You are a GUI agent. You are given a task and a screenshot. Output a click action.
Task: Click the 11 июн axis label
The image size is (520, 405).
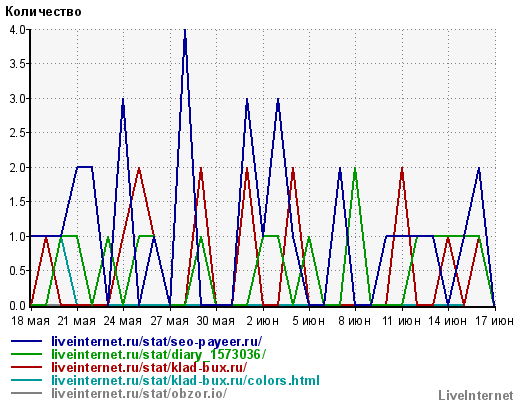pos(401,321)
